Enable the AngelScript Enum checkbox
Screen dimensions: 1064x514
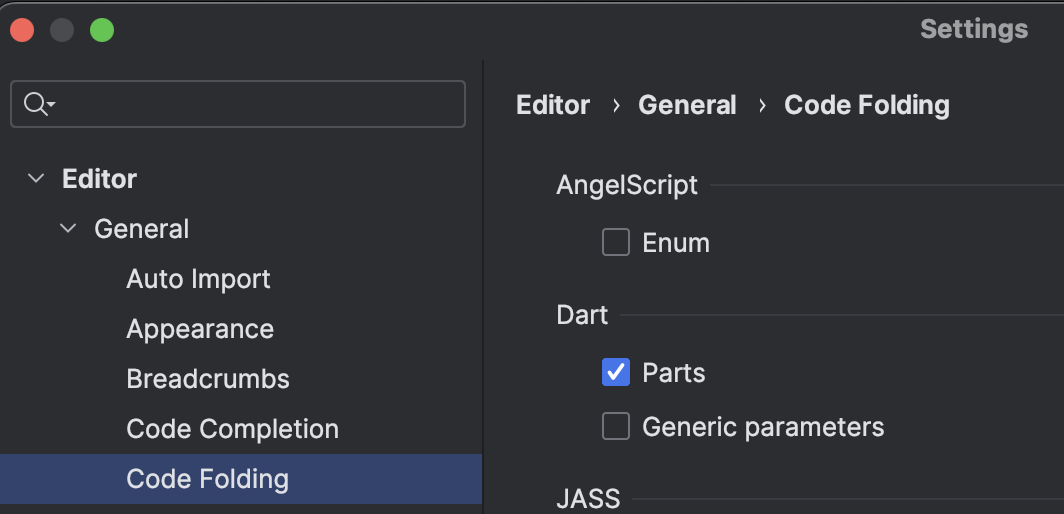click(x=616, y=243)
